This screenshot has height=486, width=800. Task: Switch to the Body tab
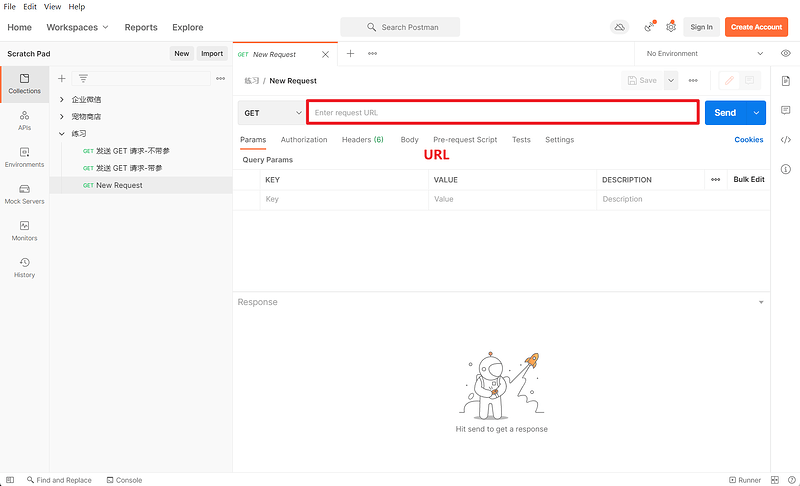(x=409, y=140)
